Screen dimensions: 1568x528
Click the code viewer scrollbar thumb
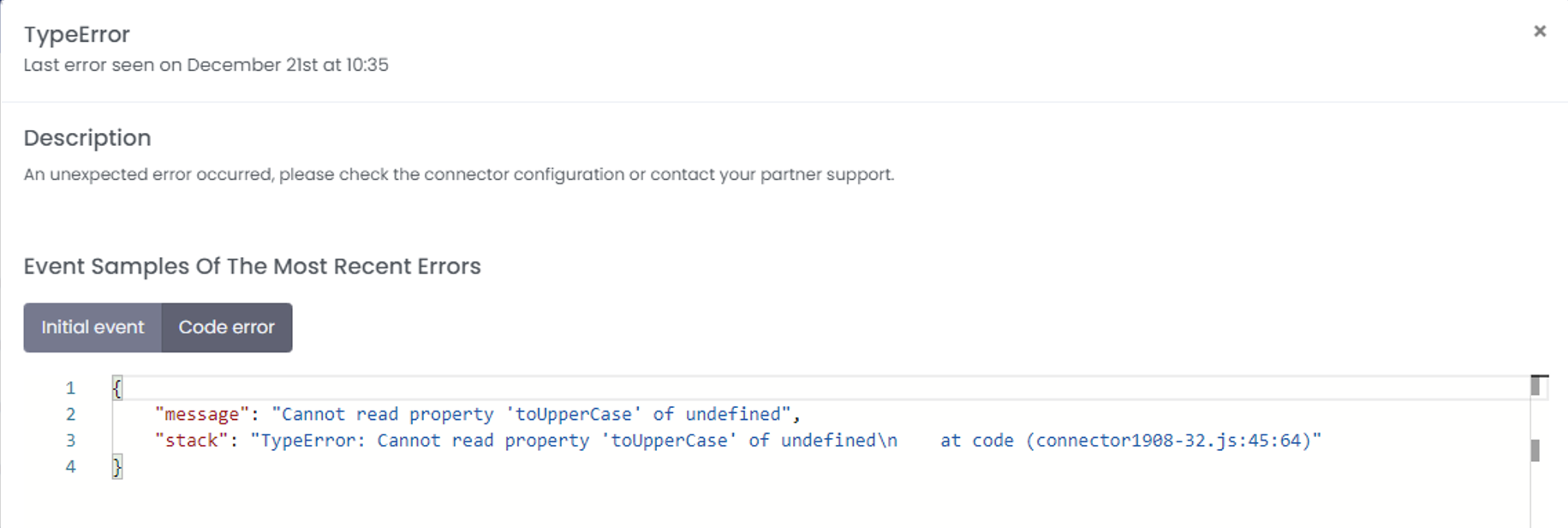1535,450
